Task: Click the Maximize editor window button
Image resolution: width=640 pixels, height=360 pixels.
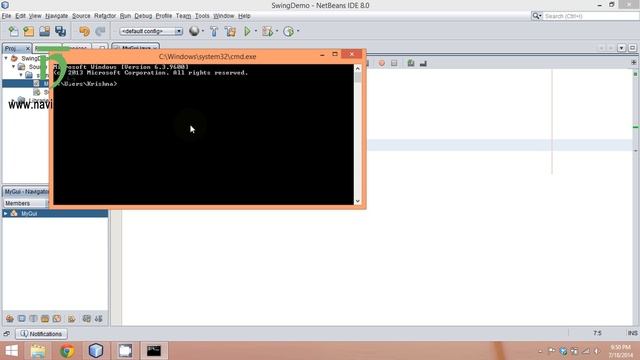Action: tap(632, 48)
